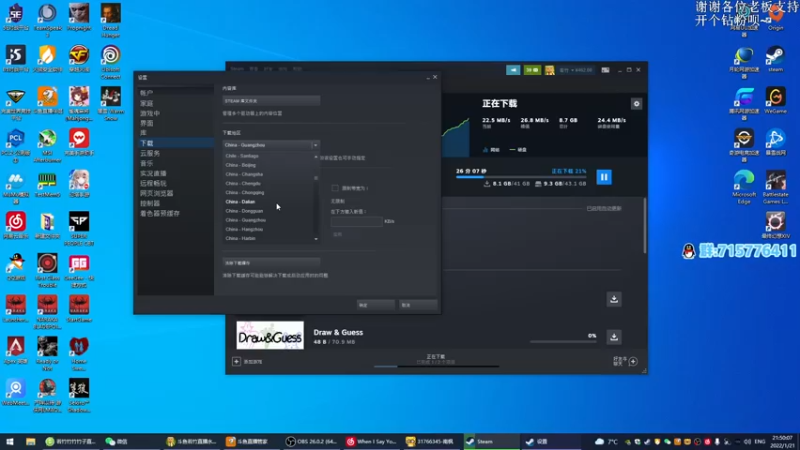800x450 pixels.
Task: Choose Chile - Santiago in region list
Action: click(242, 156)
